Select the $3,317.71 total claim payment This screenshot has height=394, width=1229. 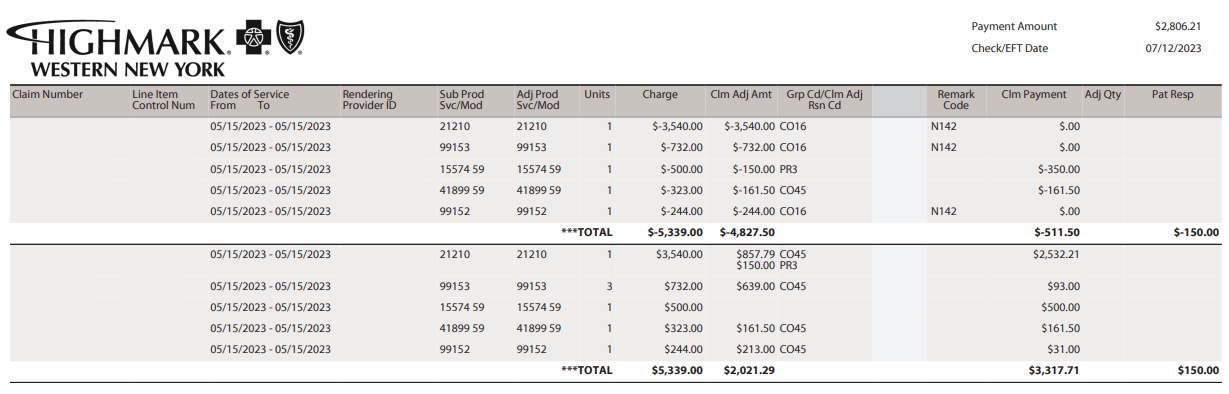tap(1054, 370)
